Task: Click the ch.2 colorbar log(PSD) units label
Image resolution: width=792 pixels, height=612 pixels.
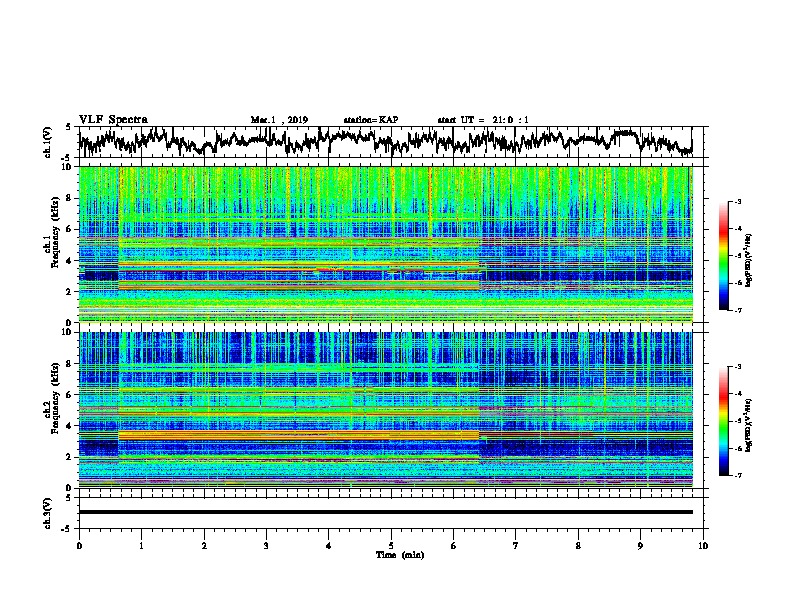Action: coord(749,425)
